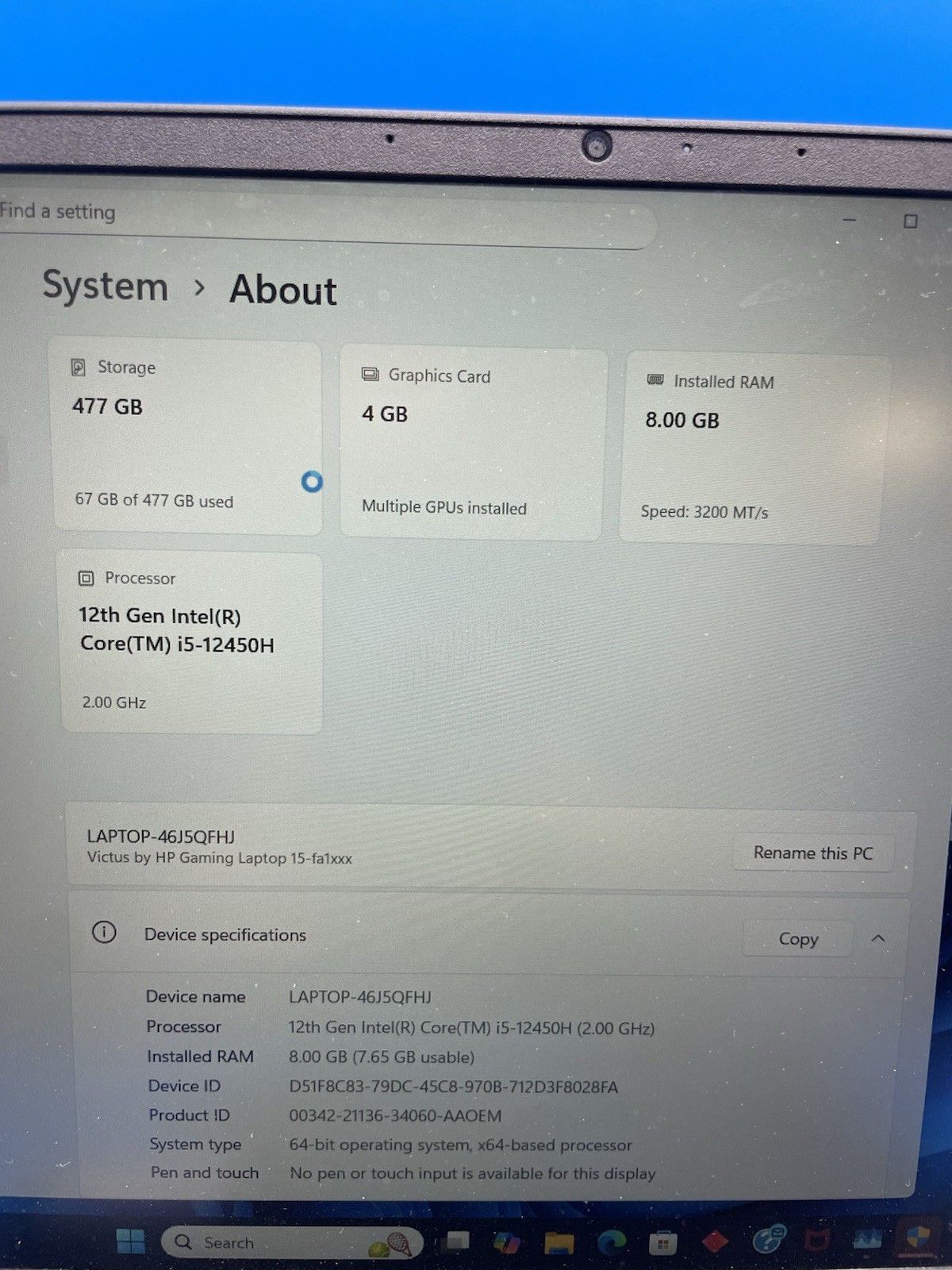Open the Processor i5-12450H card

(x=191, y=643)
